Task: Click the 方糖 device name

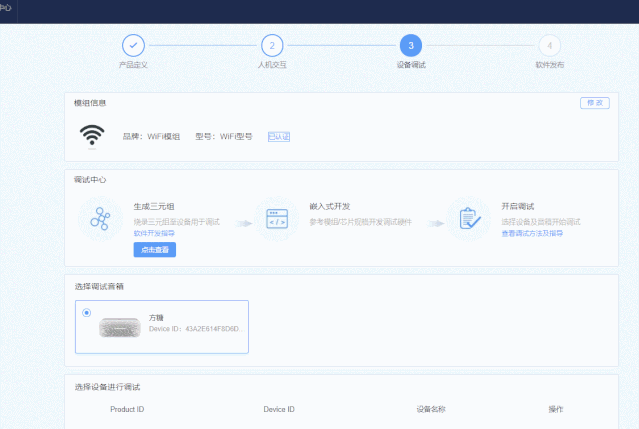Action: pos(156,318)
